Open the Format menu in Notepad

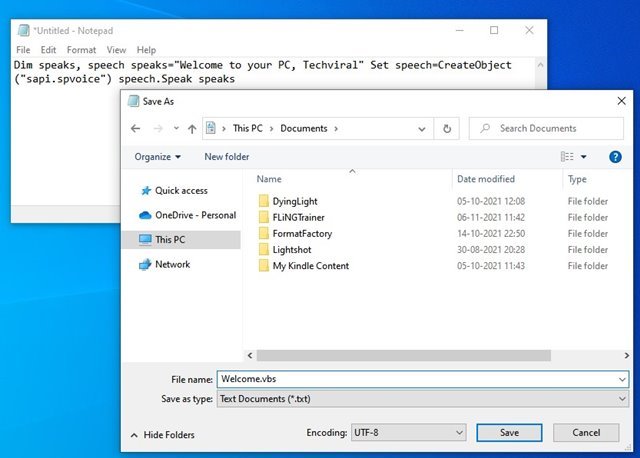pos(81,50)
